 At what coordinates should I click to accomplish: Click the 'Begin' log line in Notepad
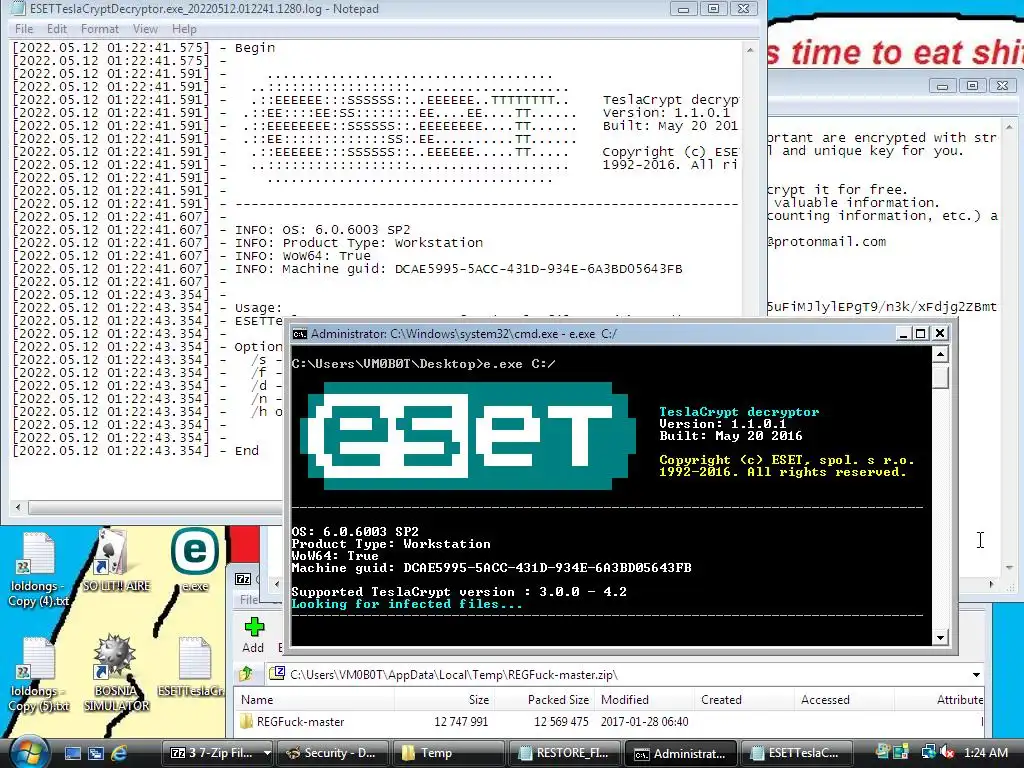coord(255,48)
